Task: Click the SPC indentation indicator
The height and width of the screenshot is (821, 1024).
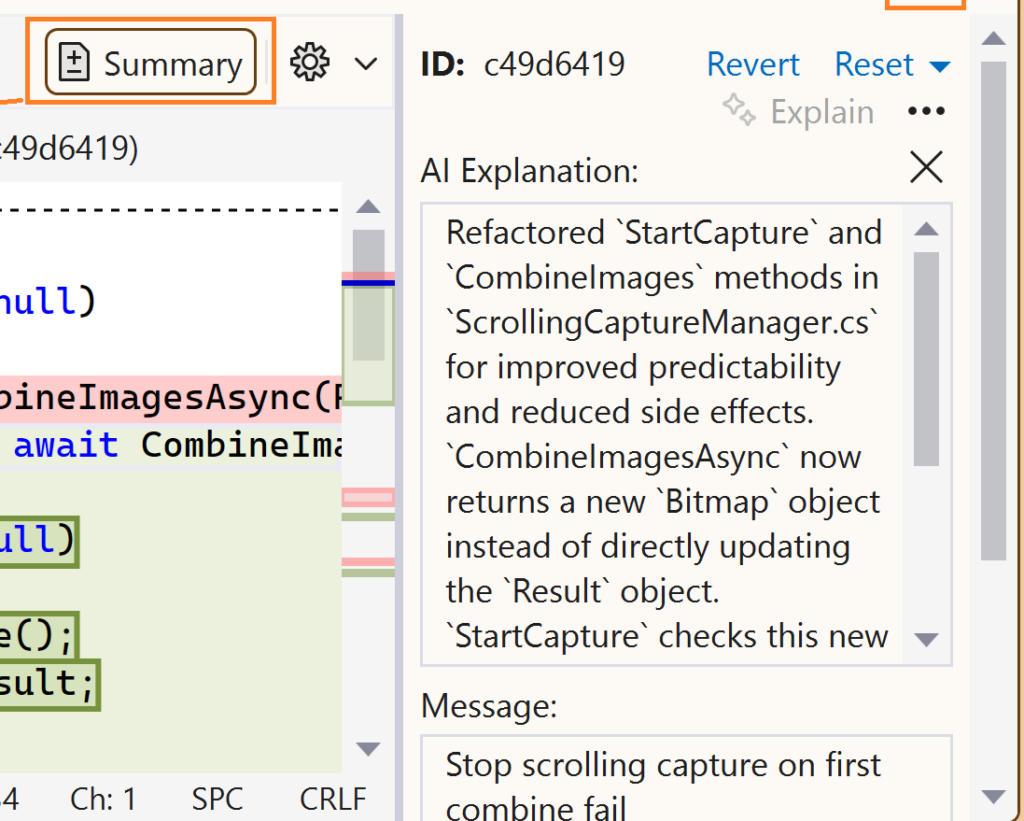Action: [x=217, y=799]
